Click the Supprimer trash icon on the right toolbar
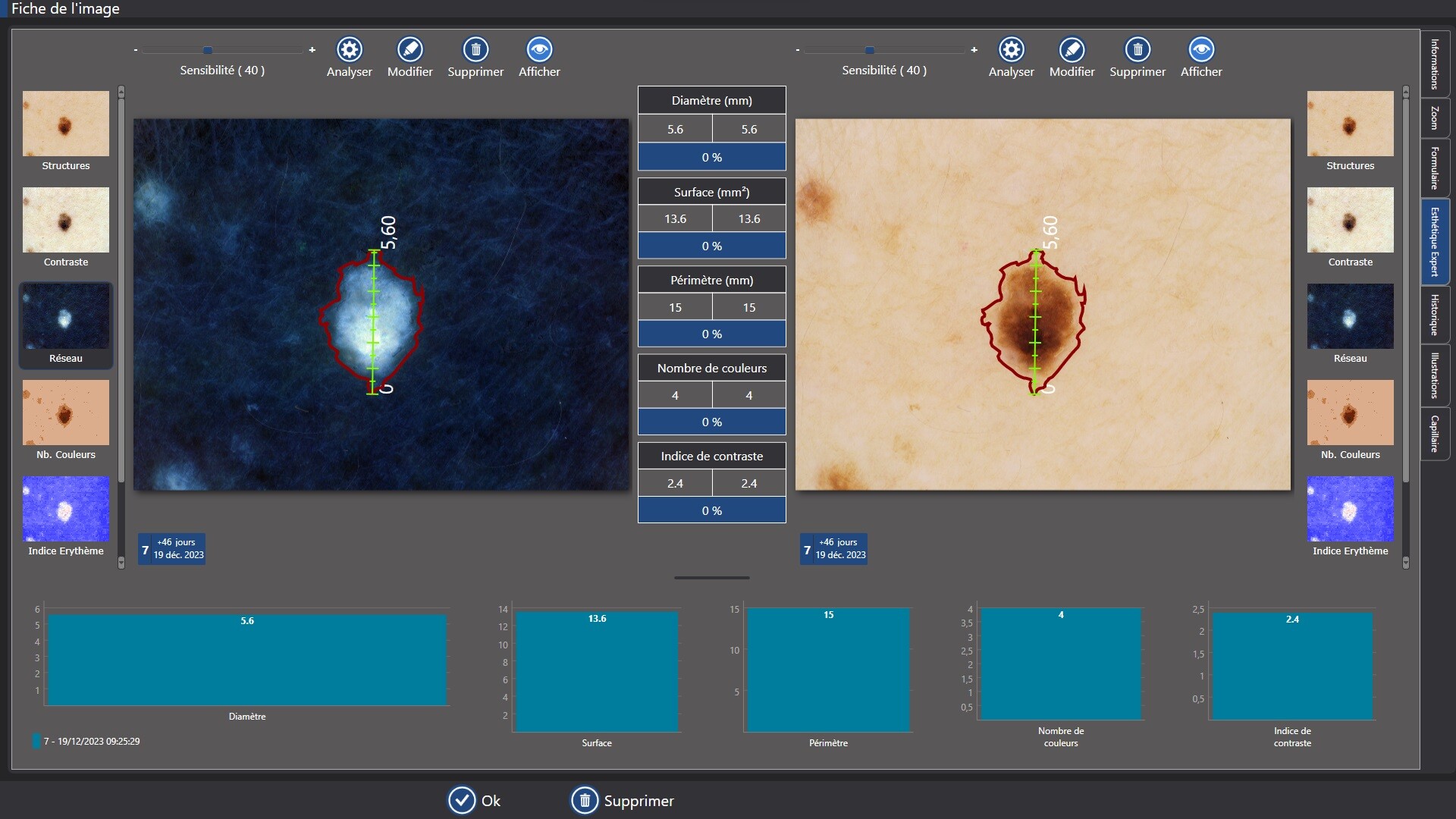The image size is (1456, 819). (x=1137, y=49)
